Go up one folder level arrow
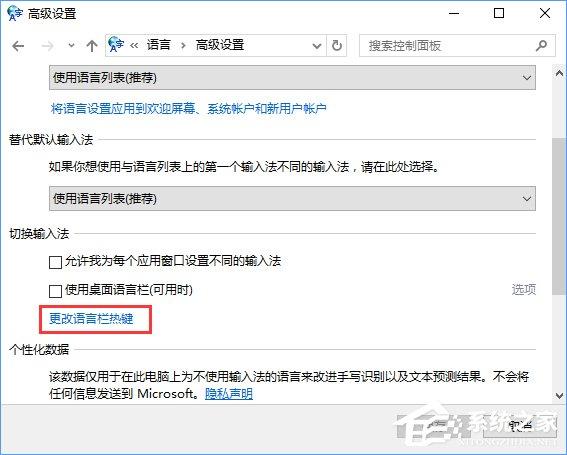This screenshot has width=567, height=455. [x=92, y=46]
